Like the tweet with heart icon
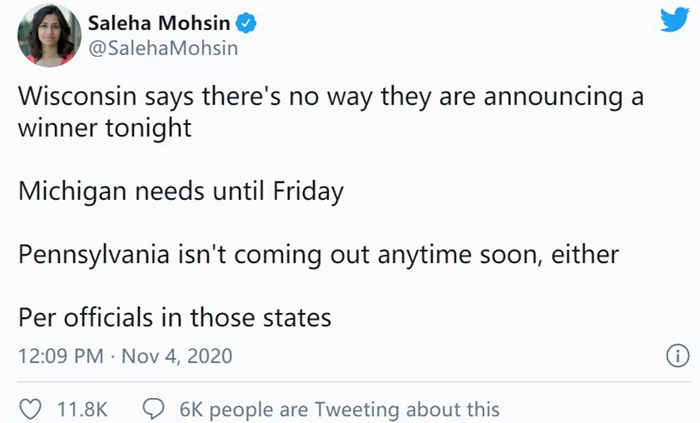Screen dimensions: 700x423 (x=31, y=408)
